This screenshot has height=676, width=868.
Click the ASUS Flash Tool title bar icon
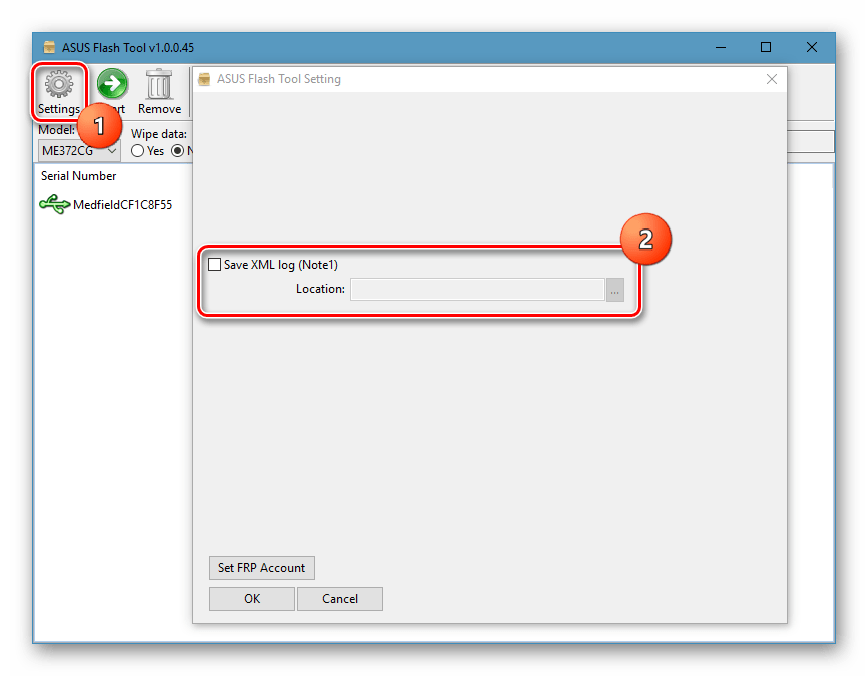pyautogui.click(x=49, y=47)
